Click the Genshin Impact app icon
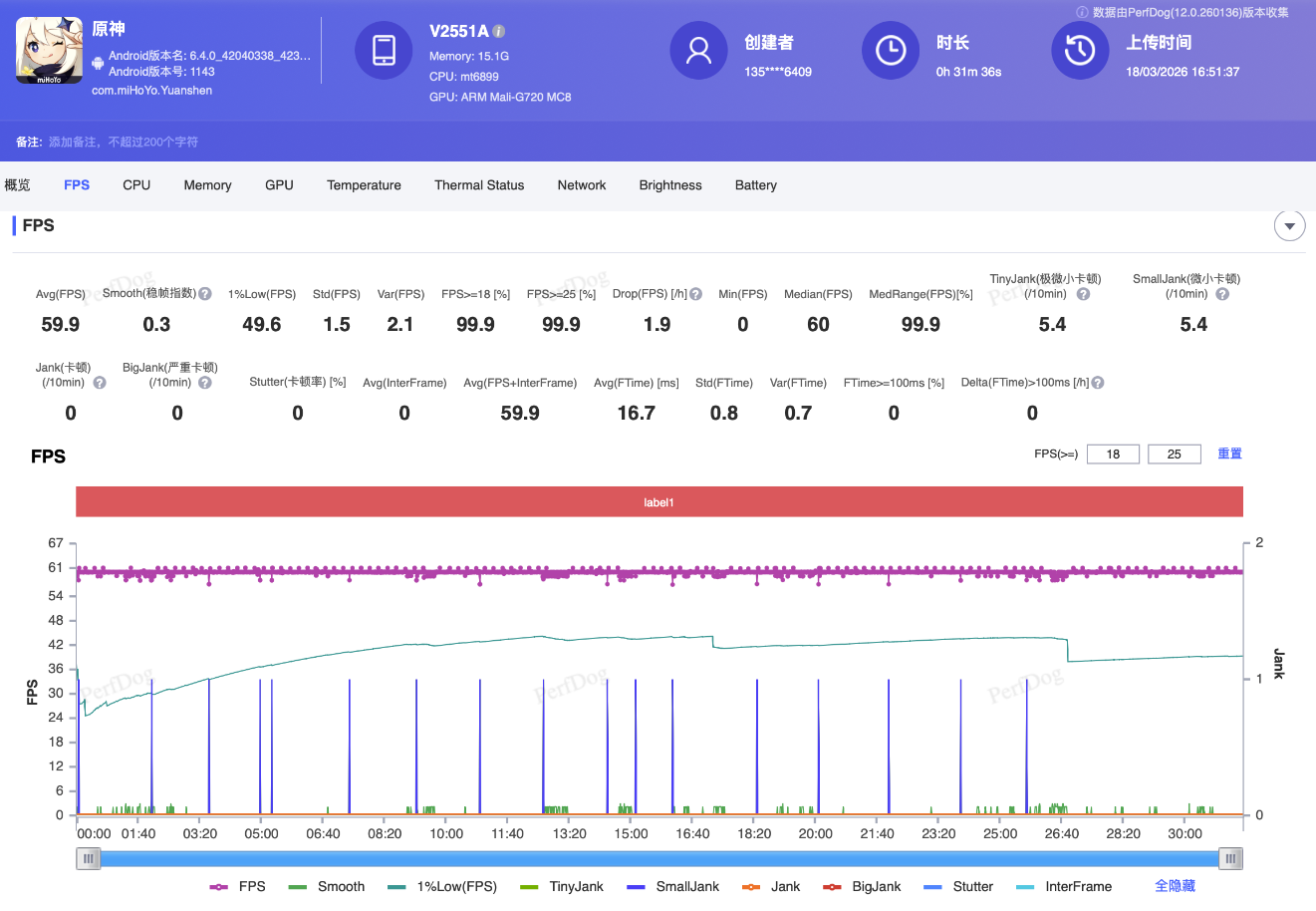This screenshot has width=1316, height=911. pyautogui.click(x=49, y=50)
